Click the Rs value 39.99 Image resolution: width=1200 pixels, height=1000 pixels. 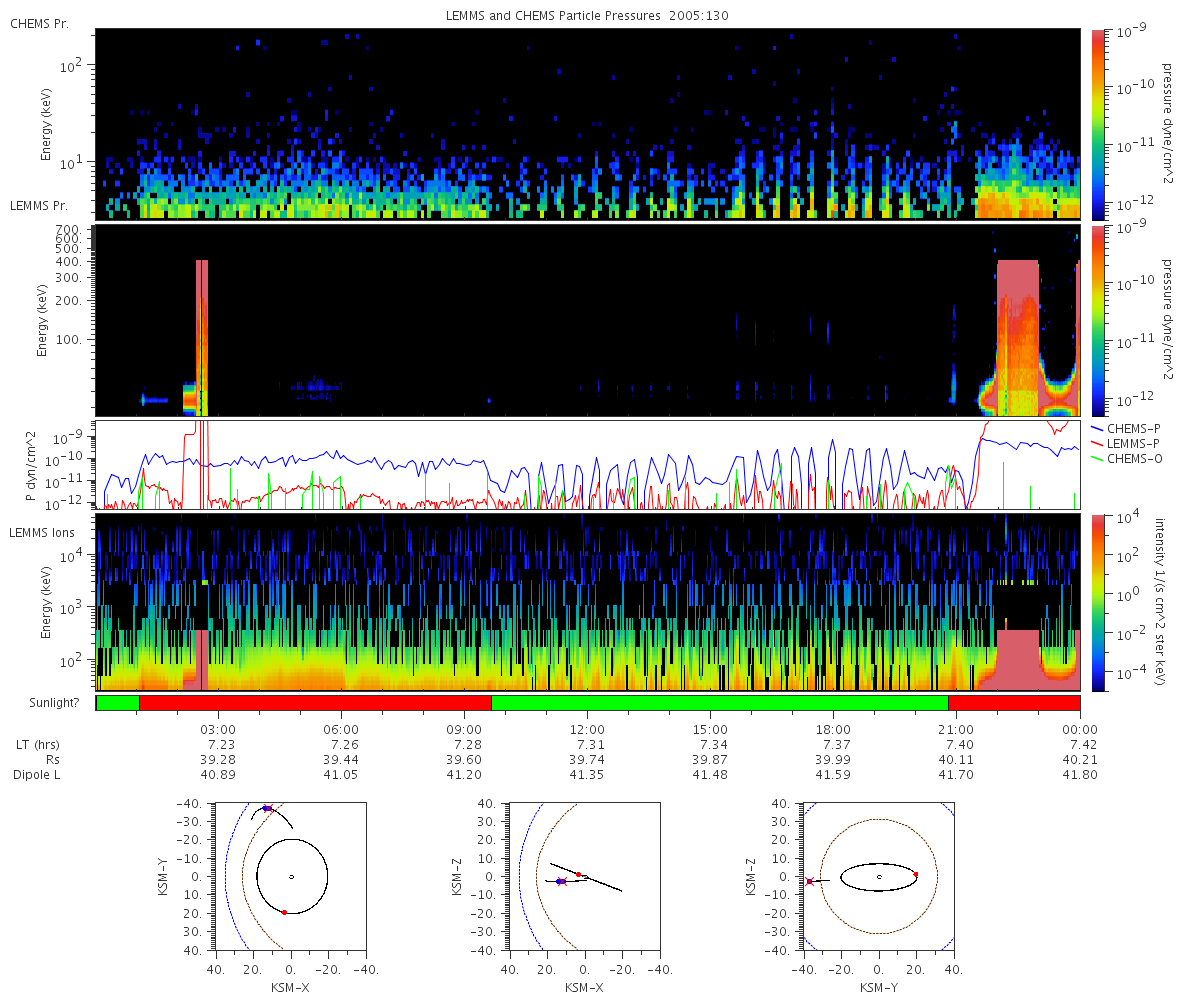tap(833, 760)
